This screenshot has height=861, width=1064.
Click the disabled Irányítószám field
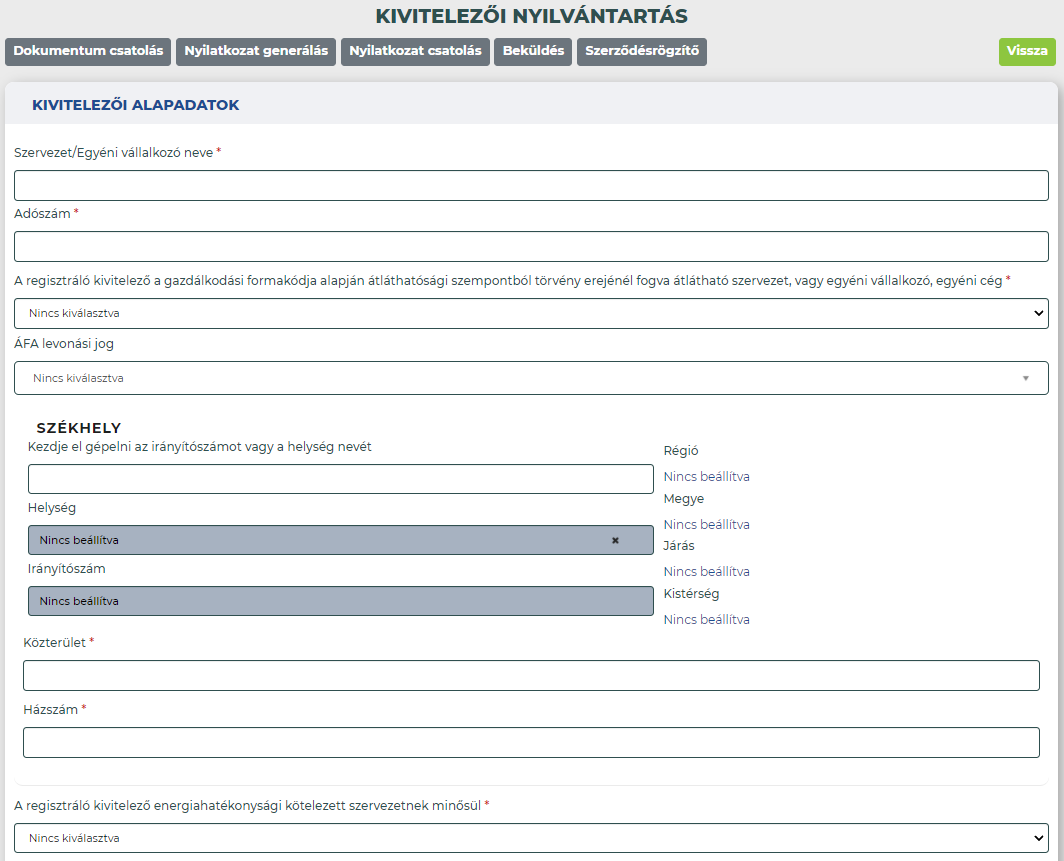click(341, 601)
